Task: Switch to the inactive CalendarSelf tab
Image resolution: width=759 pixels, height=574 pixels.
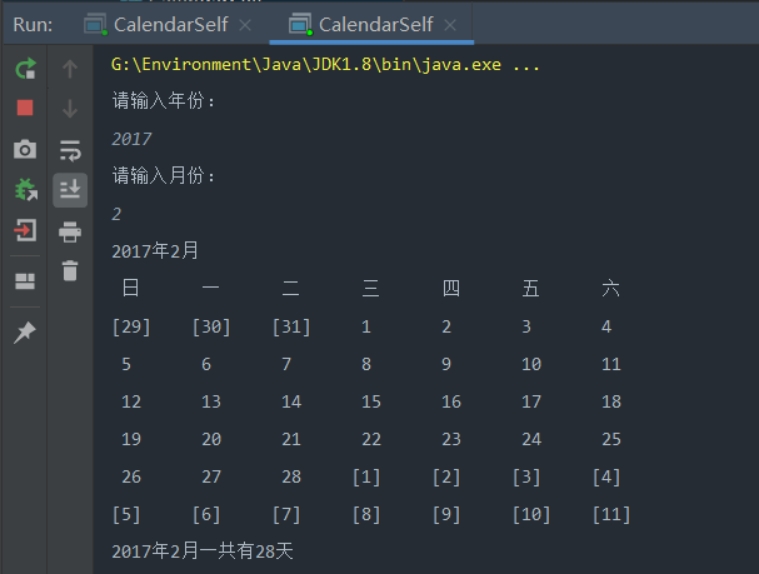Action: [170, 24]
